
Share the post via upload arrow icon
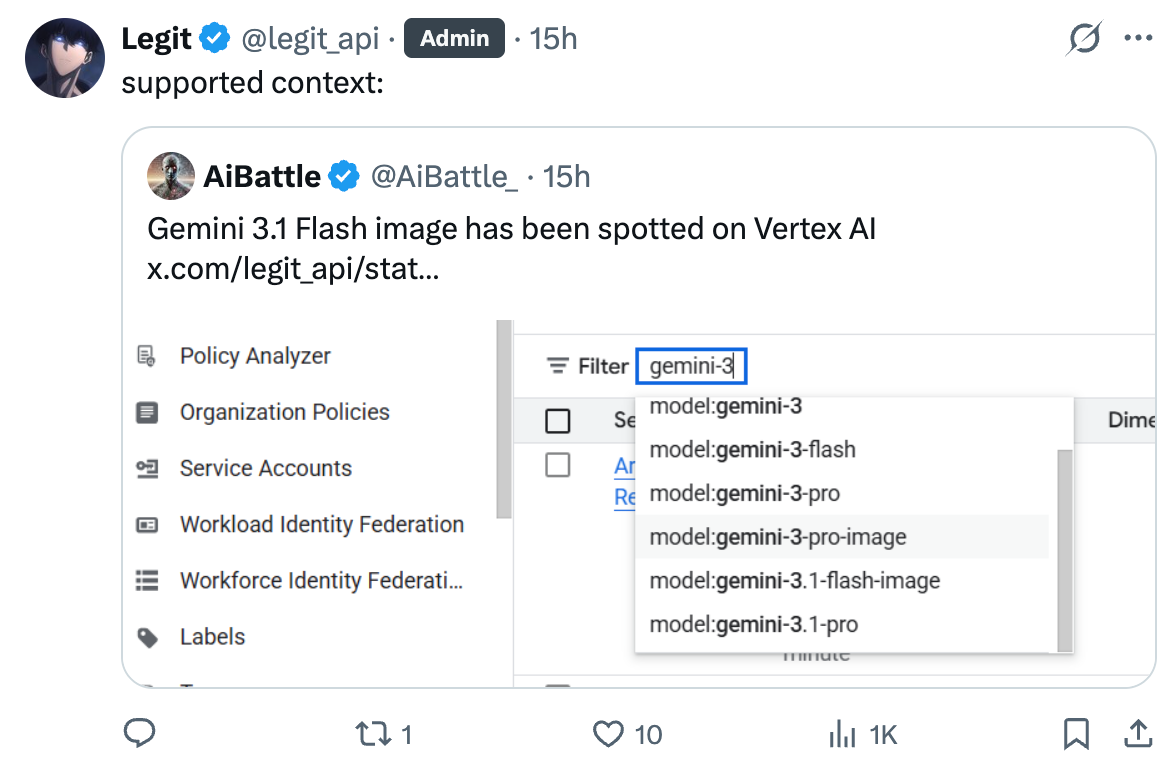coord(1138,735)
